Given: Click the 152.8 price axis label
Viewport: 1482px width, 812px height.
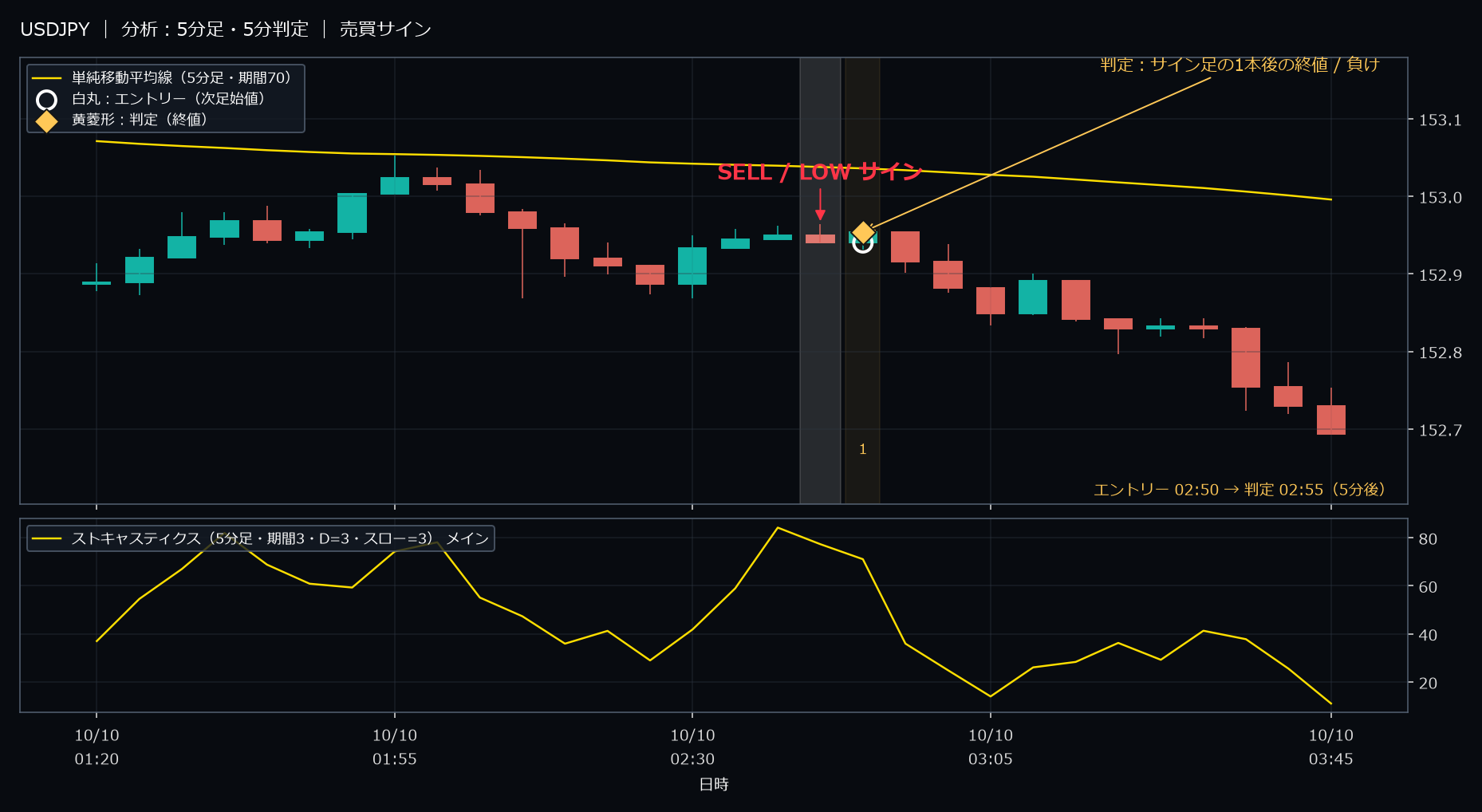Looking at the screenshot, I should (1441, 353).
